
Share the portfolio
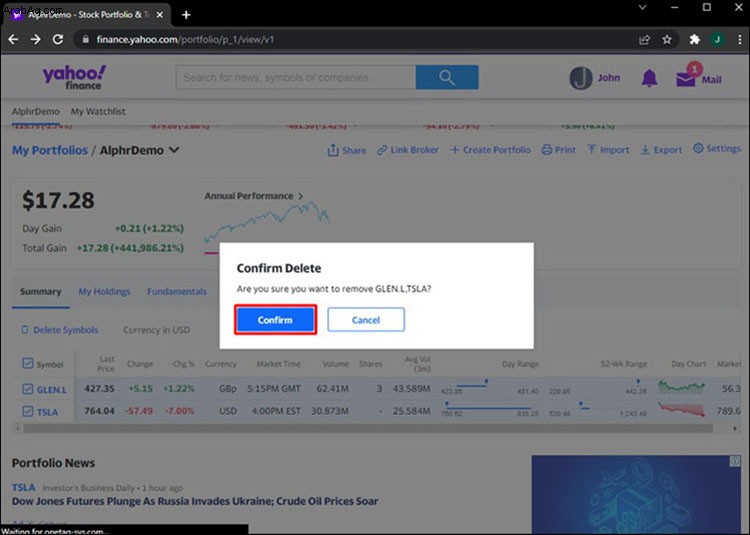tap(347, 150)
